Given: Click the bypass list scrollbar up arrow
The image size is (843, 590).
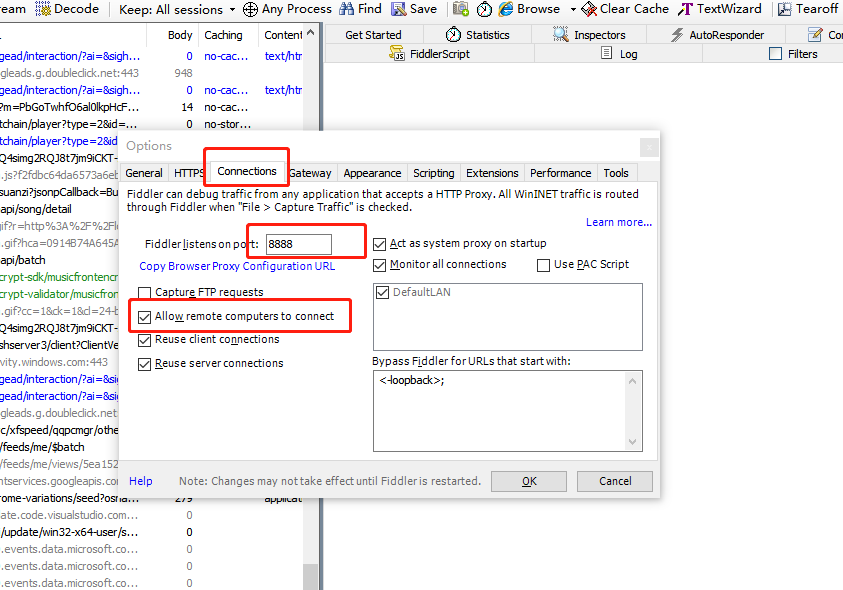Looking at the screenshot, I should [x=632, y=381].
